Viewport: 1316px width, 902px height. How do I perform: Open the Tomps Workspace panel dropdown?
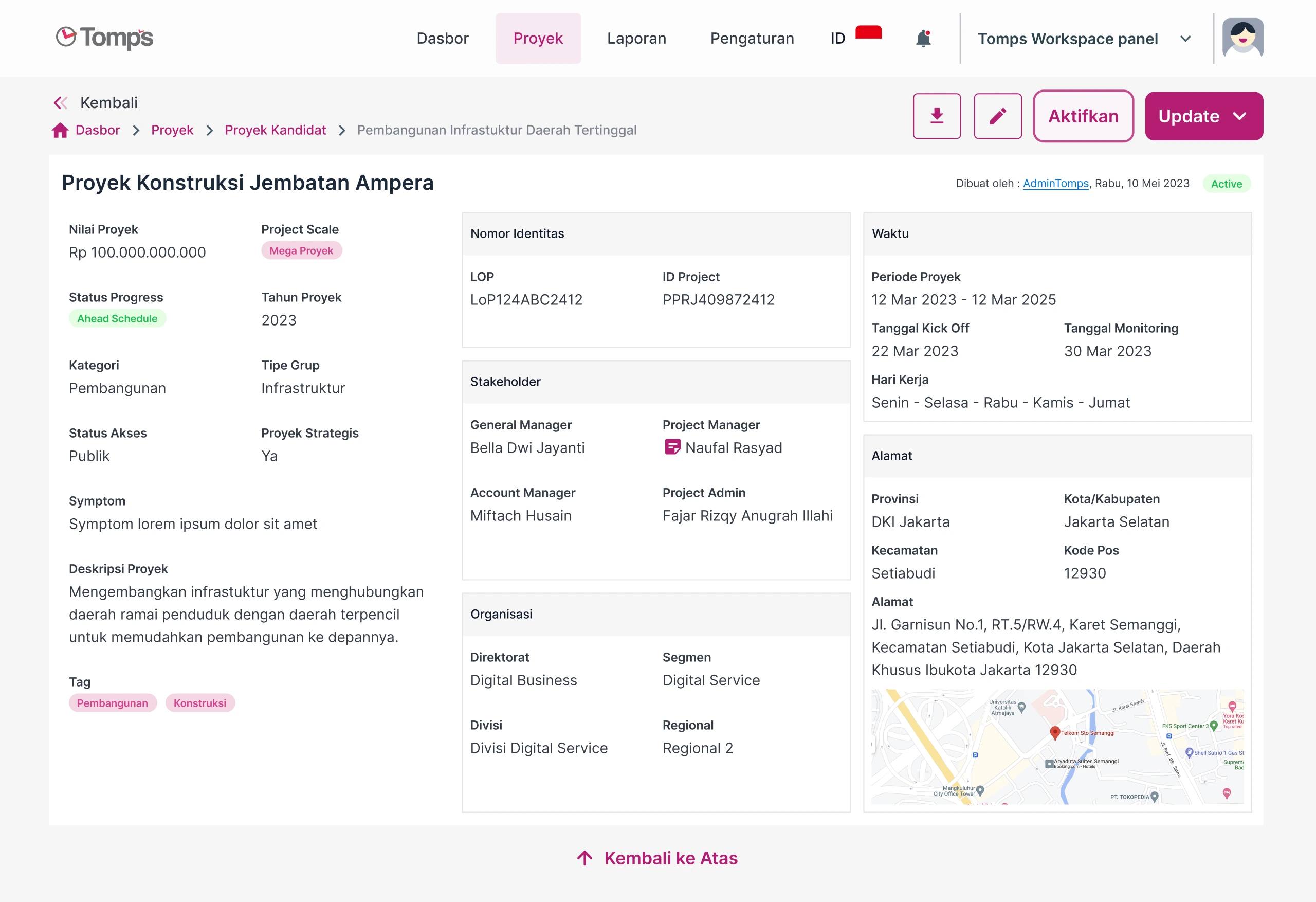1185,39
